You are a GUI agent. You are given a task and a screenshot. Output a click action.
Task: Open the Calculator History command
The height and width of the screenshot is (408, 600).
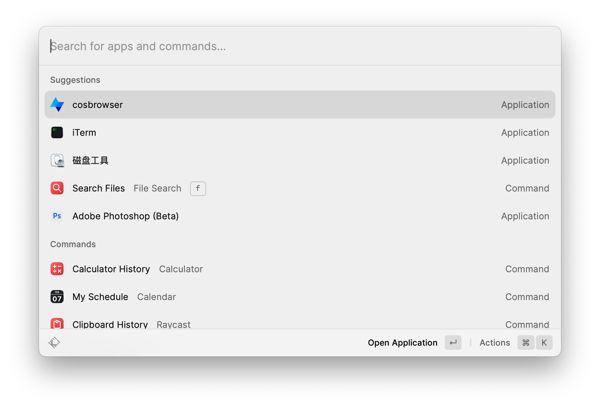[300, 269]
